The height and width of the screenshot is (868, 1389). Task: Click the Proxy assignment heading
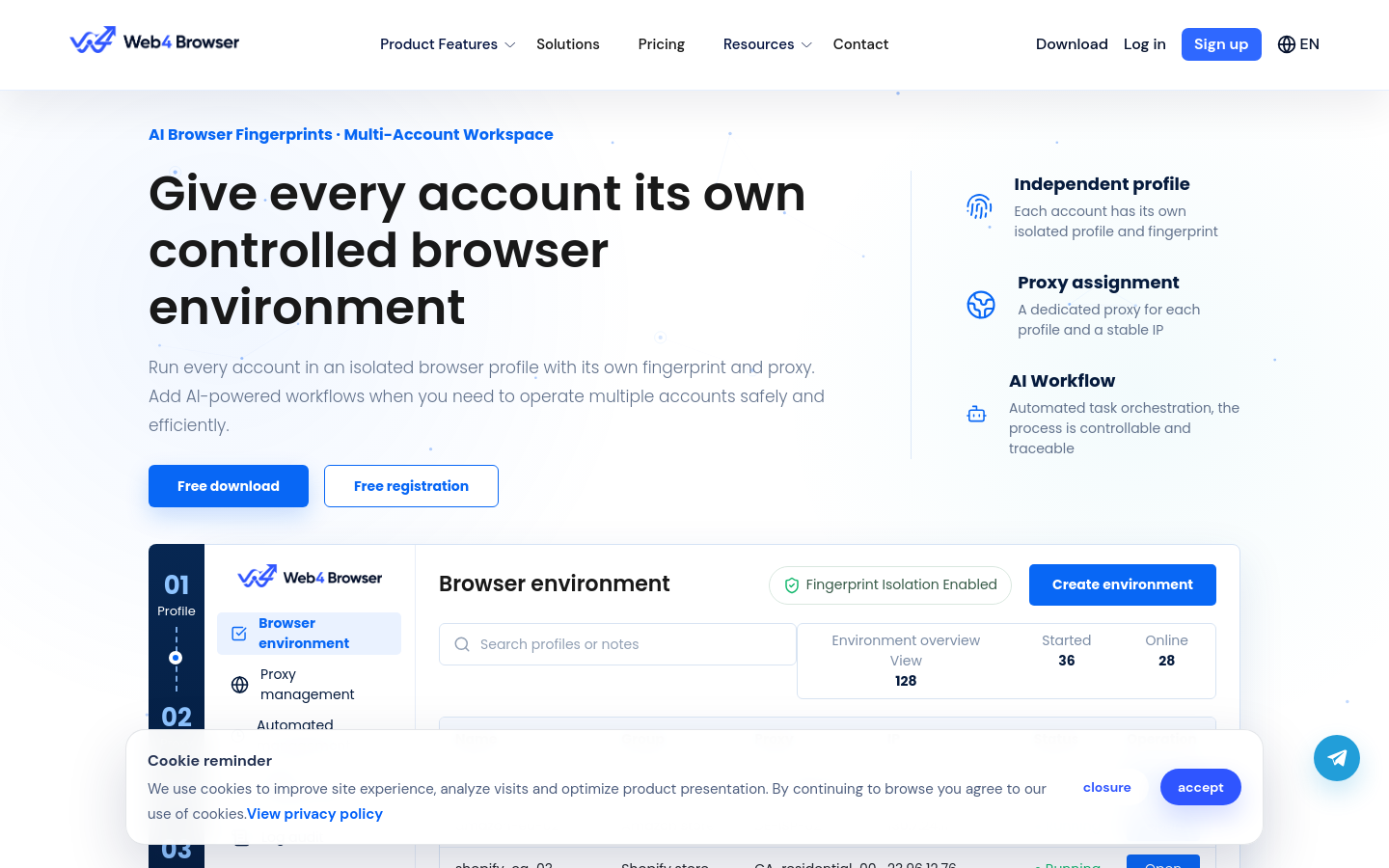point(1099,283)
